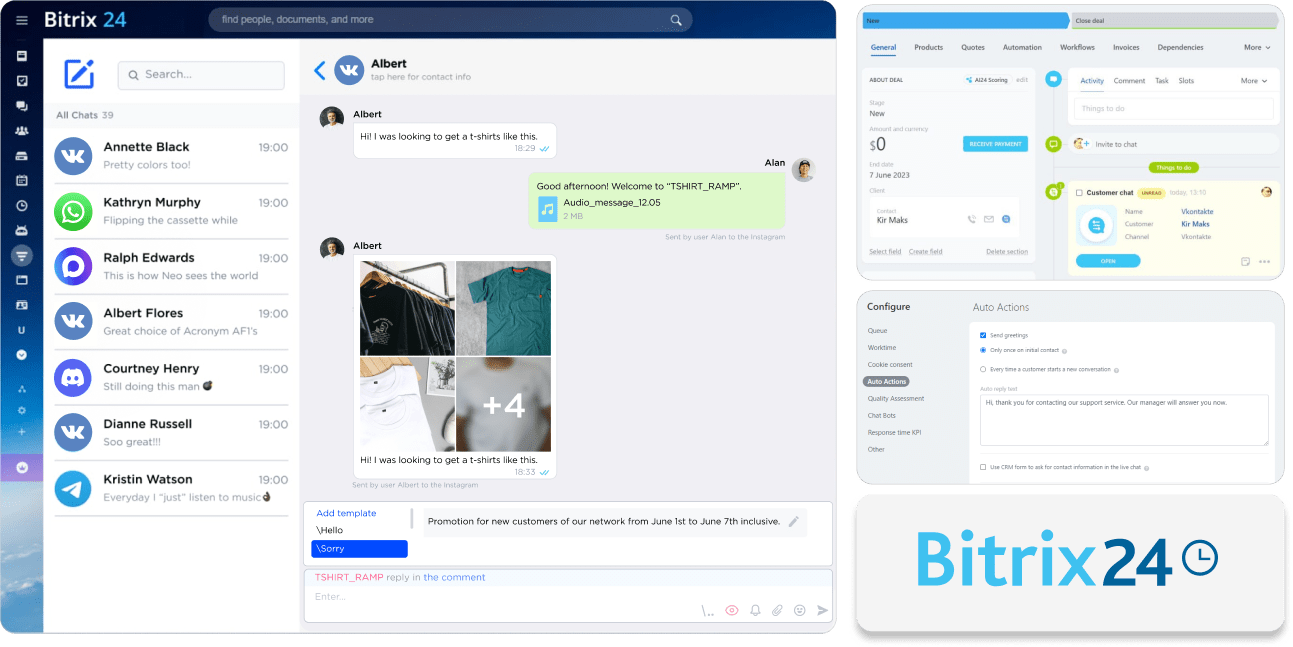This screenshot has height=647, width=1293.
Task: Open the Add template link
Action: pos(345,513)
